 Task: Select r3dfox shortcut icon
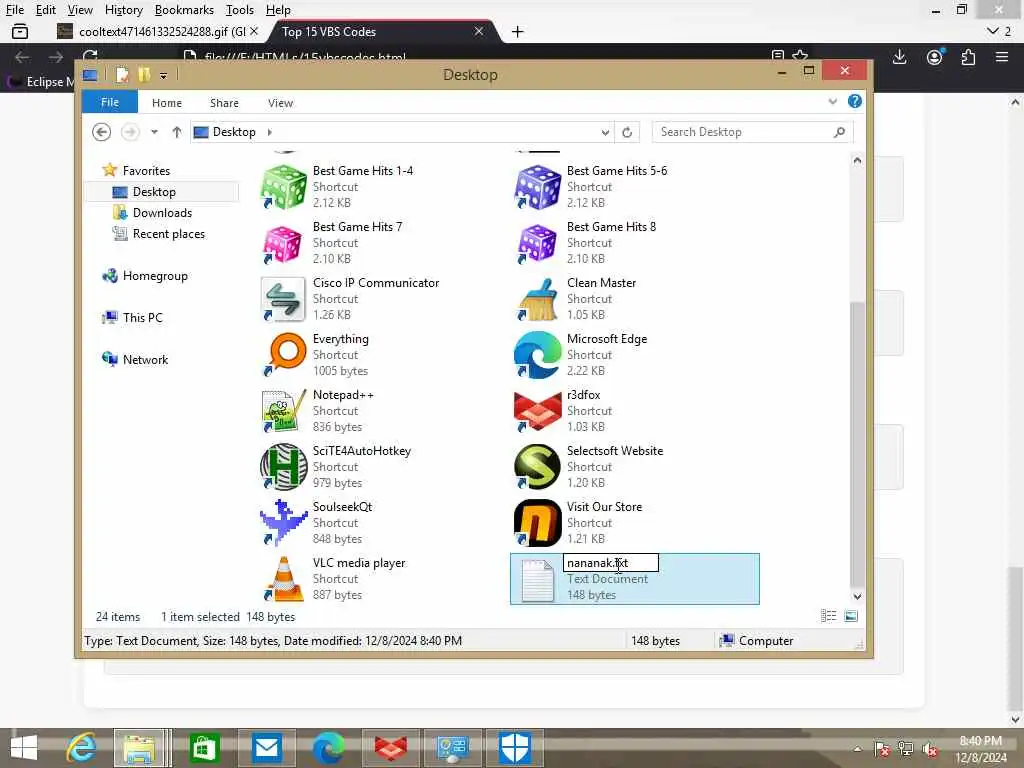(537, 411)
